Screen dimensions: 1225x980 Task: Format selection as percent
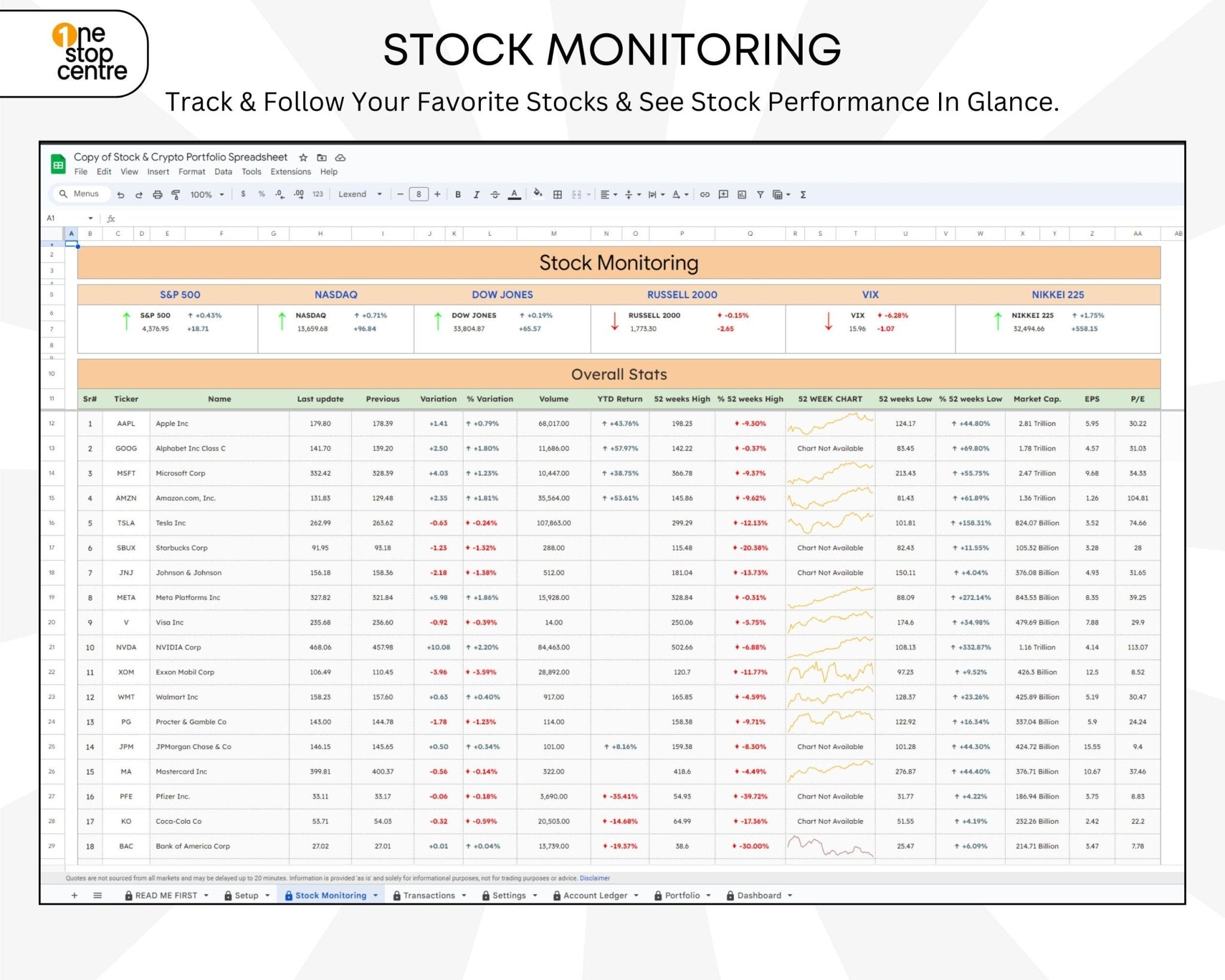click(261, 194)
